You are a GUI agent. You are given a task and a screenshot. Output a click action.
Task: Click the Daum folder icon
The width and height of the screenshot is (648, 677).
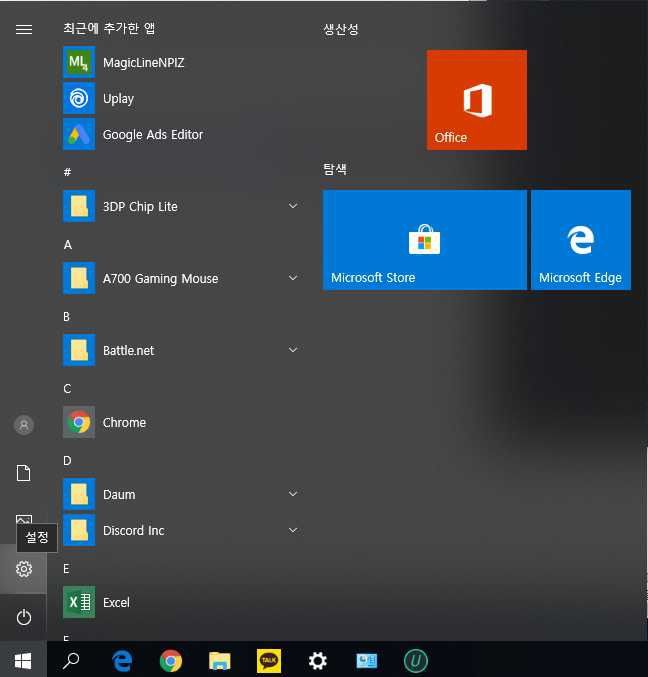79,494
